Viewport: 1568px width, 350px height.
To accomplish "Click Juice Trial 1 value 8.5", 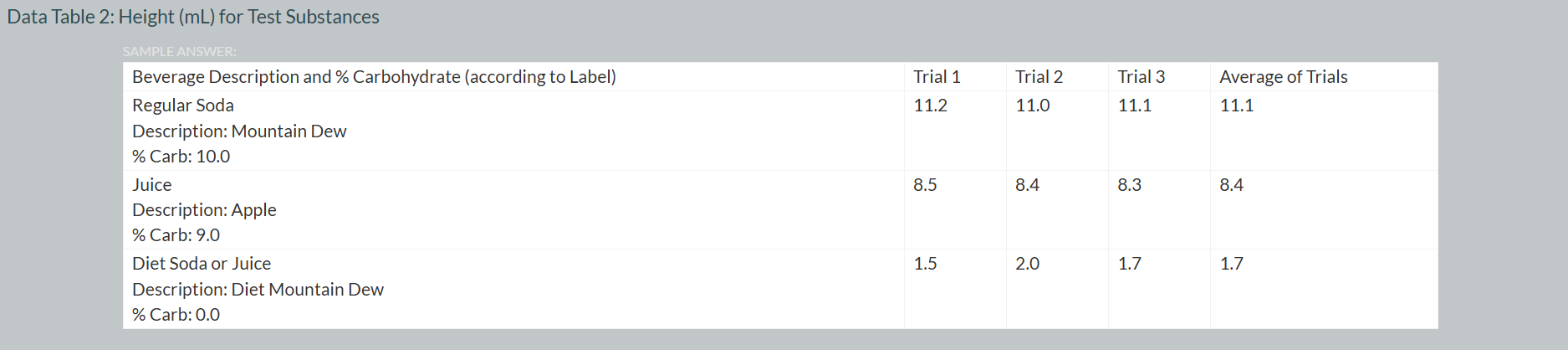I will 925,185.
